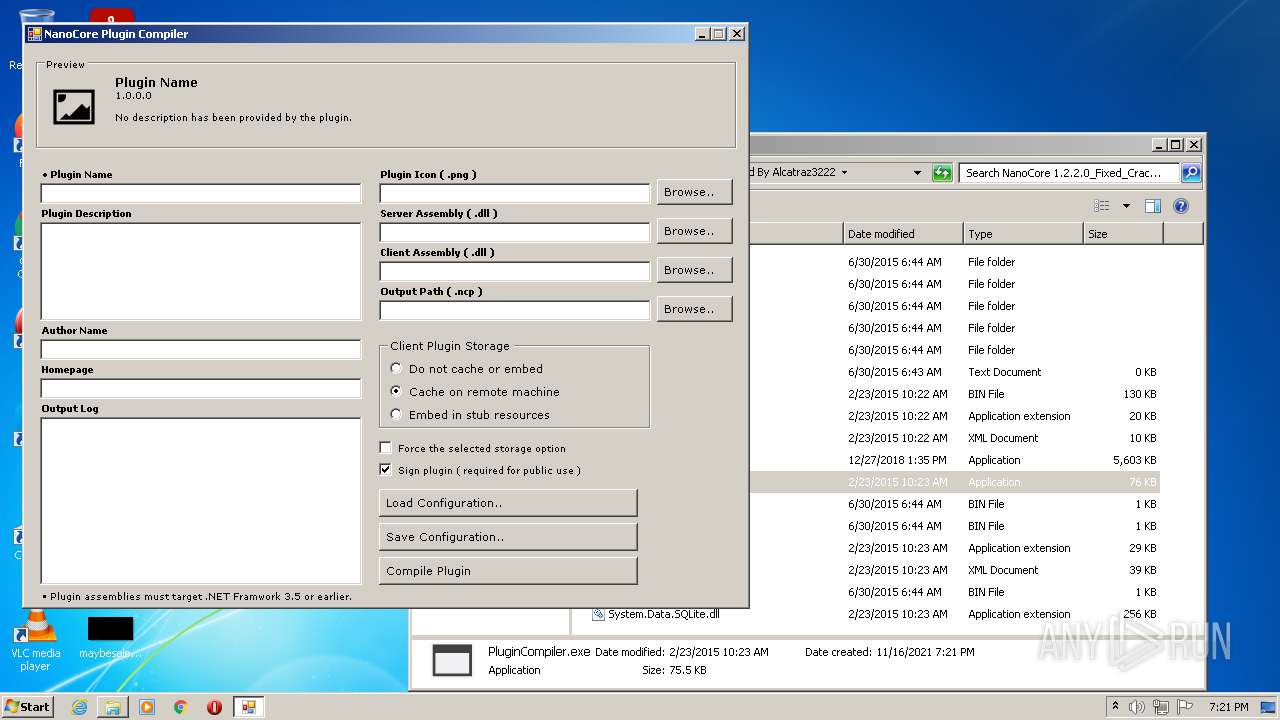
Task: Click the network tray icon
Action: [1161, 707]
